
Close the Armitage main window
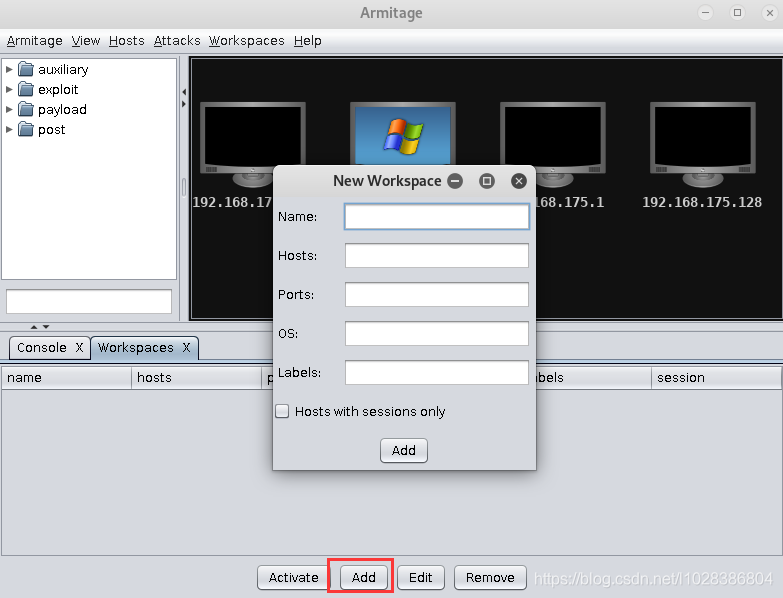(769, 13)
